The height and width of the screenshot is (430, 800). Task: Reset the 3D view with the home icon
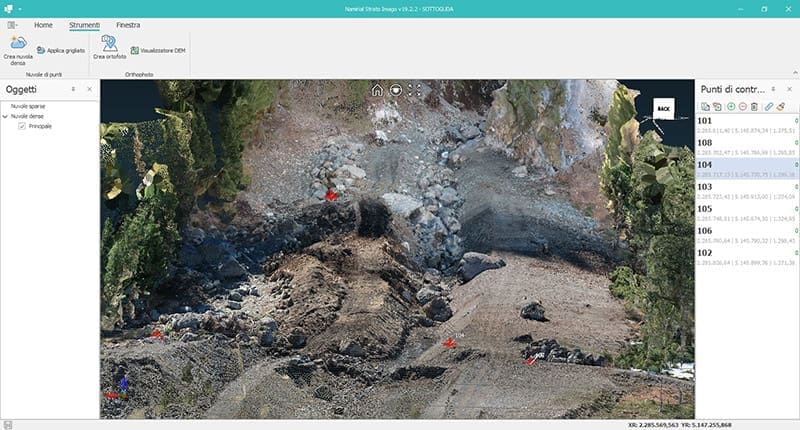[x=377, y=90]
